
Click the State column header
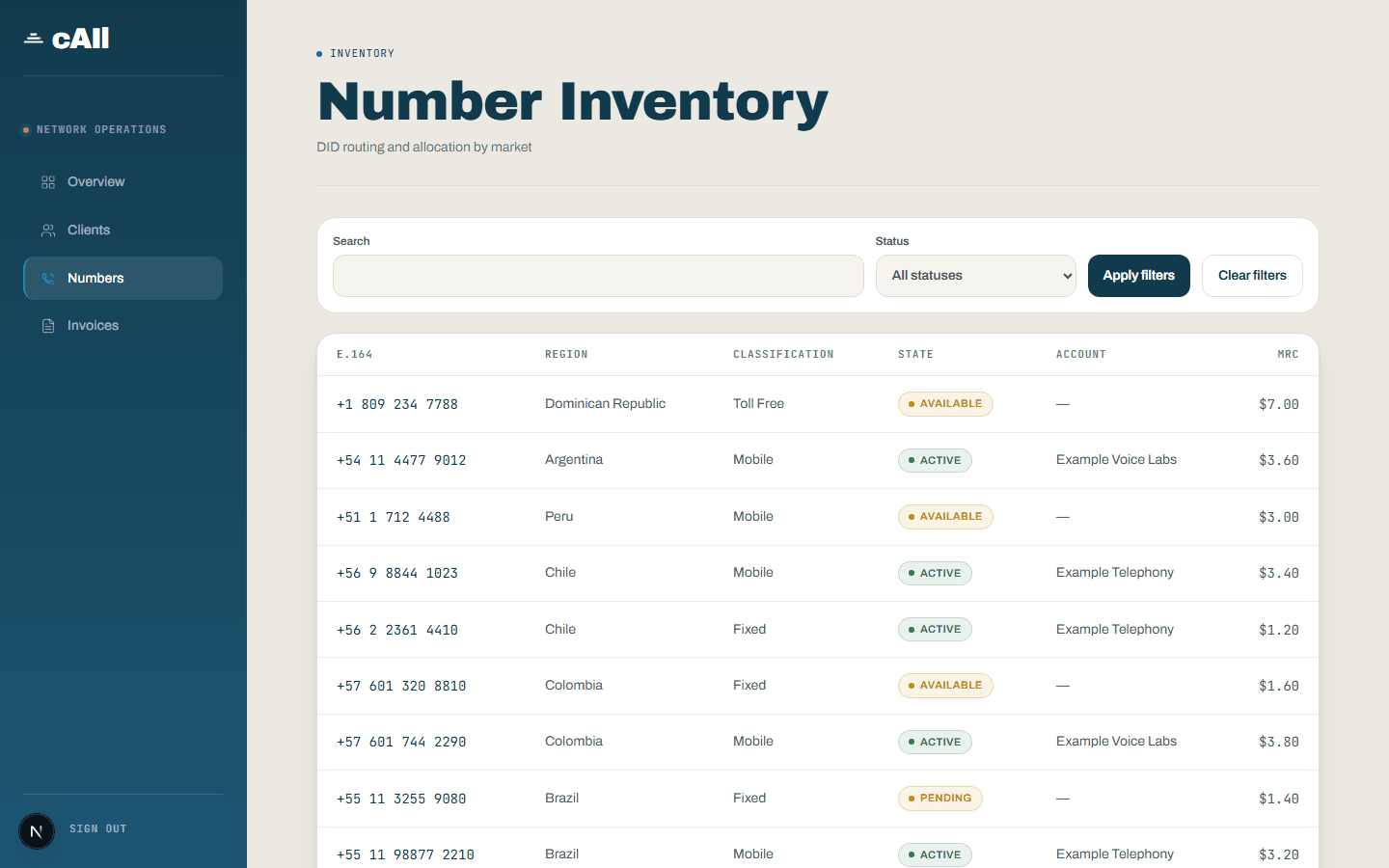click(x=915, y=355)
